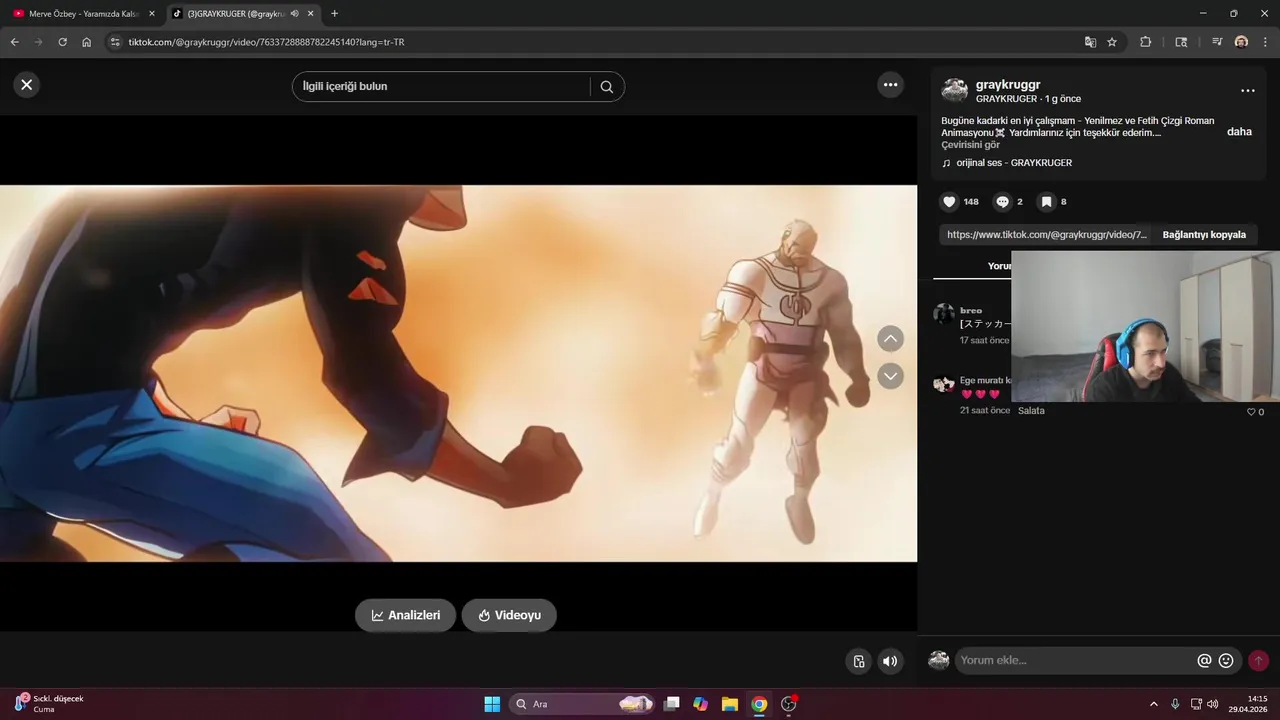Open a new browser tab
This screenshot has height=720, width=1280.
[334, 13]
